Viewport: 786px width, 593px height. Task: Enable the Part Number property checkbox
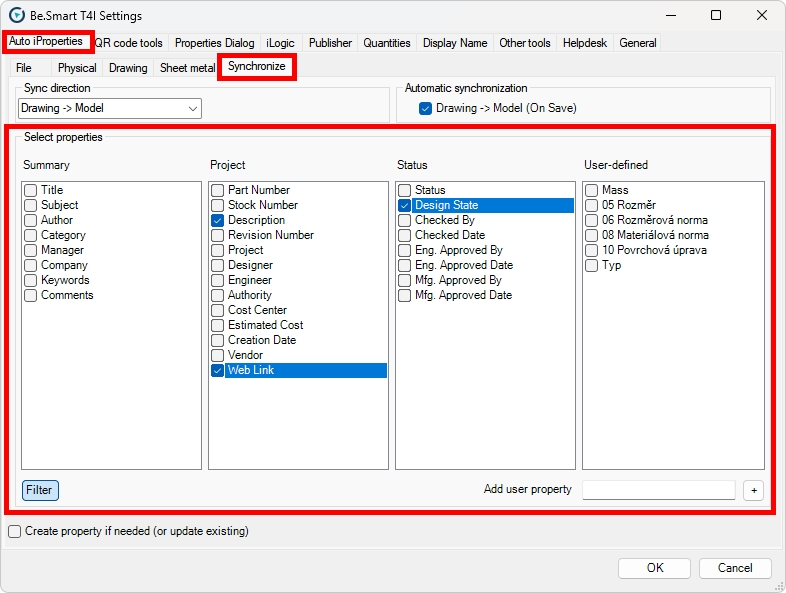pos(218,190)
